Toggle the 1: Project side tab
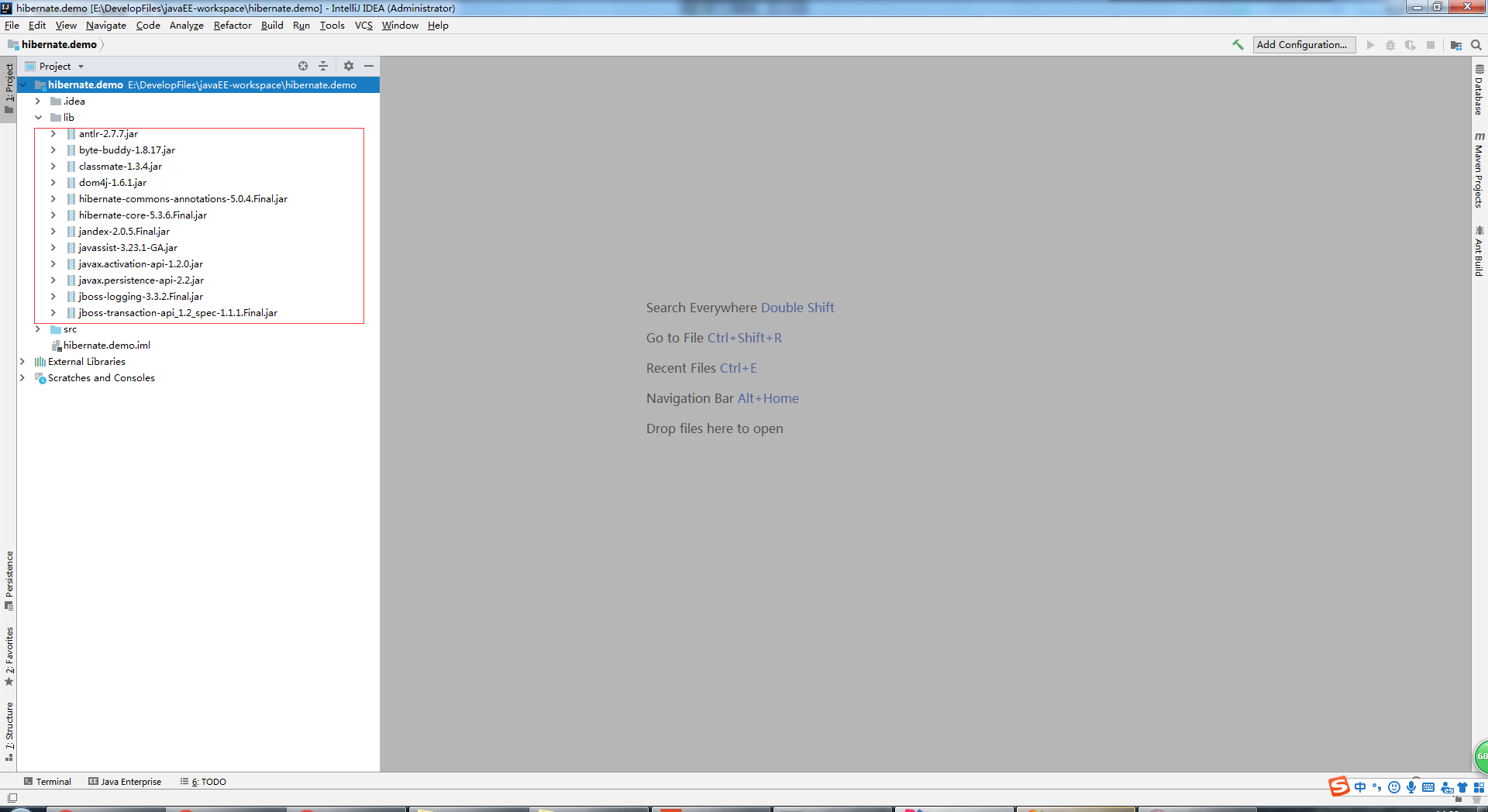Viewport: 1488px width, 812px height. (9, 88)
